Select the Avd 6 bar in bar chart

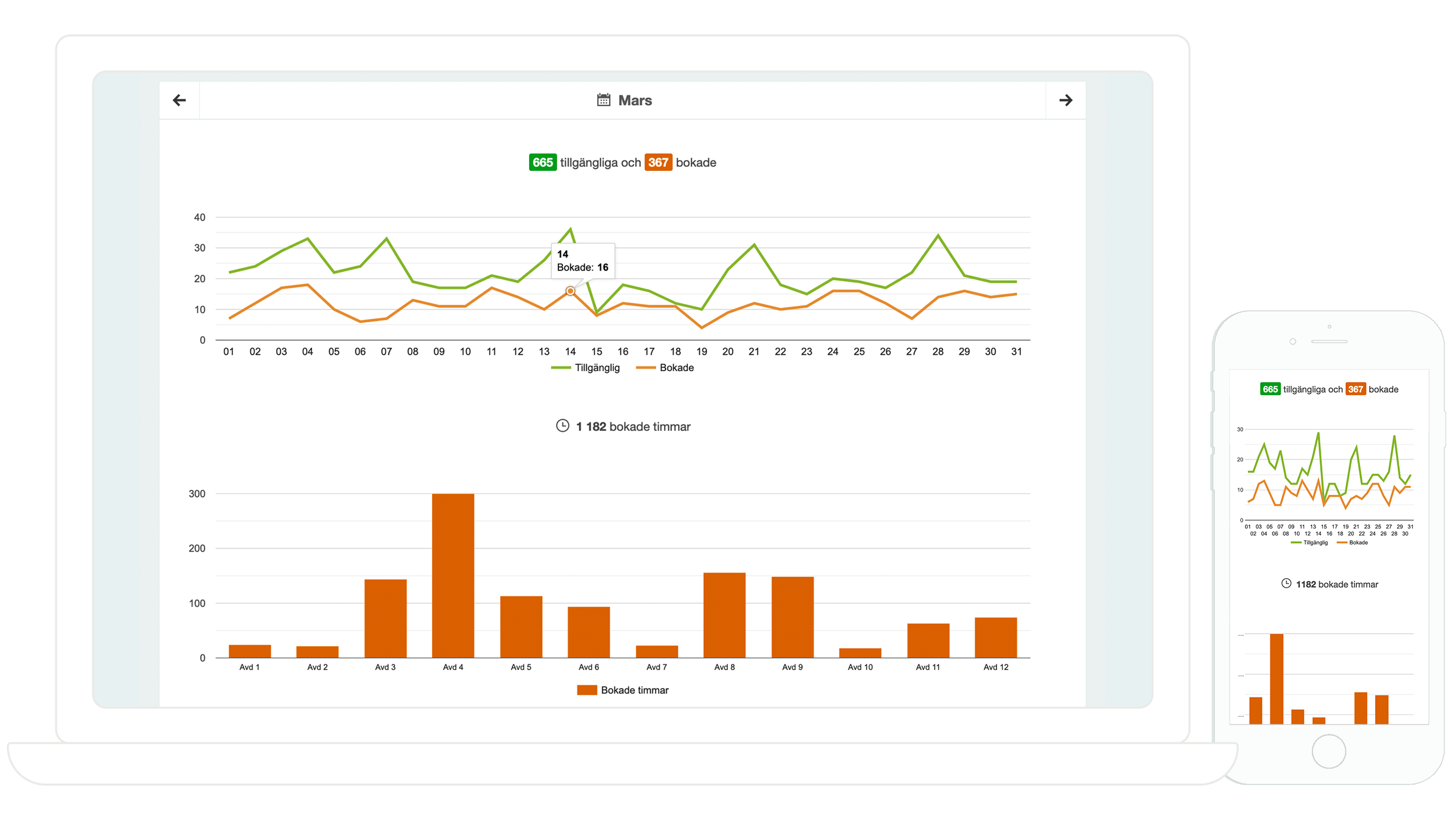pos(589,632)
